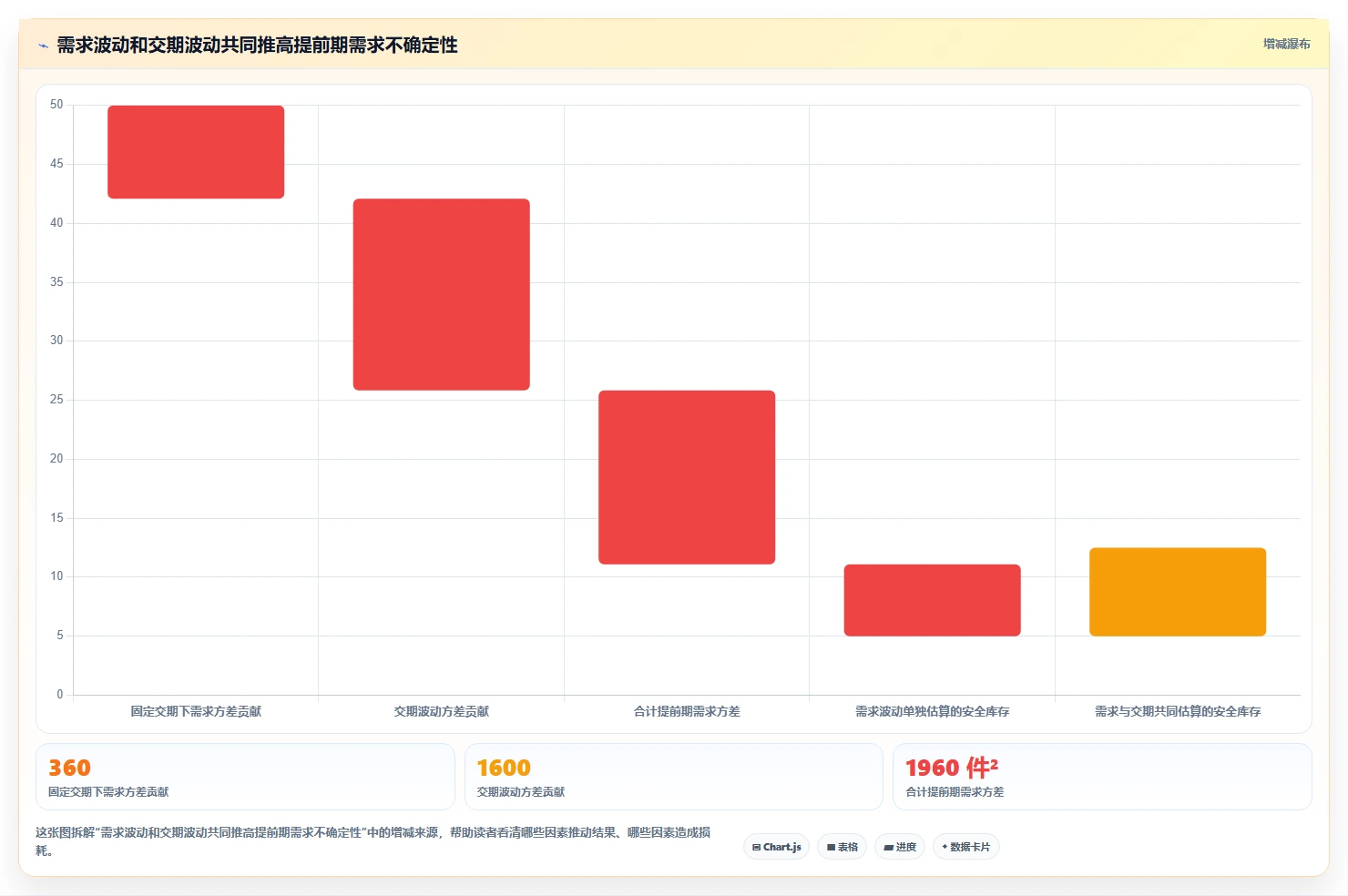Select the 固定交期下需求方差贡献 red bar

coord(196,152)
